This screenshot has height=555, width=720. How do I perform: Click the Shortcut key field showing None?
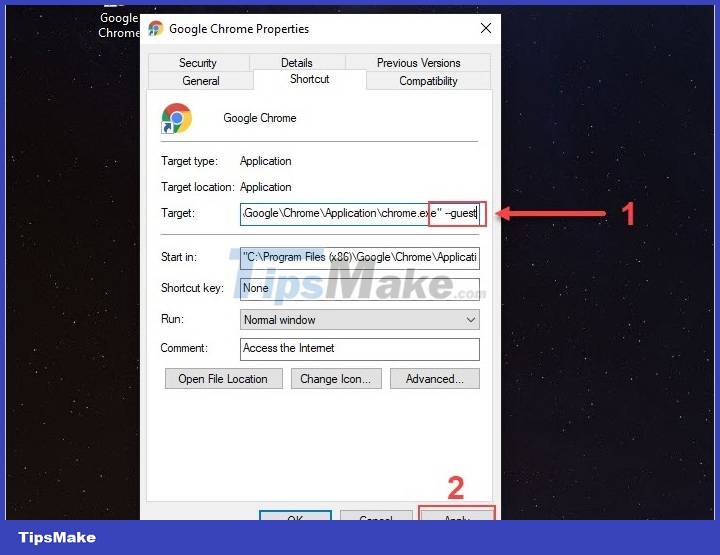360,289
